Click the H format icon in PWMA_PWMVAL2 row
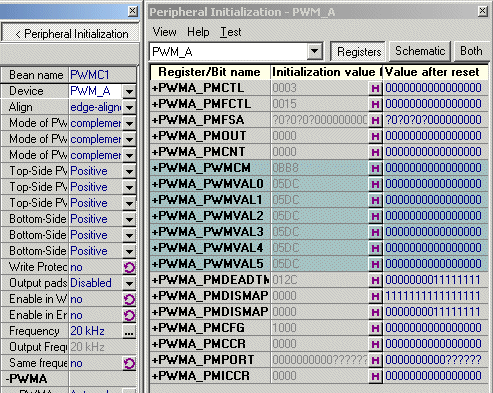This screenshot has width=493, height=393. pos(375,216)
